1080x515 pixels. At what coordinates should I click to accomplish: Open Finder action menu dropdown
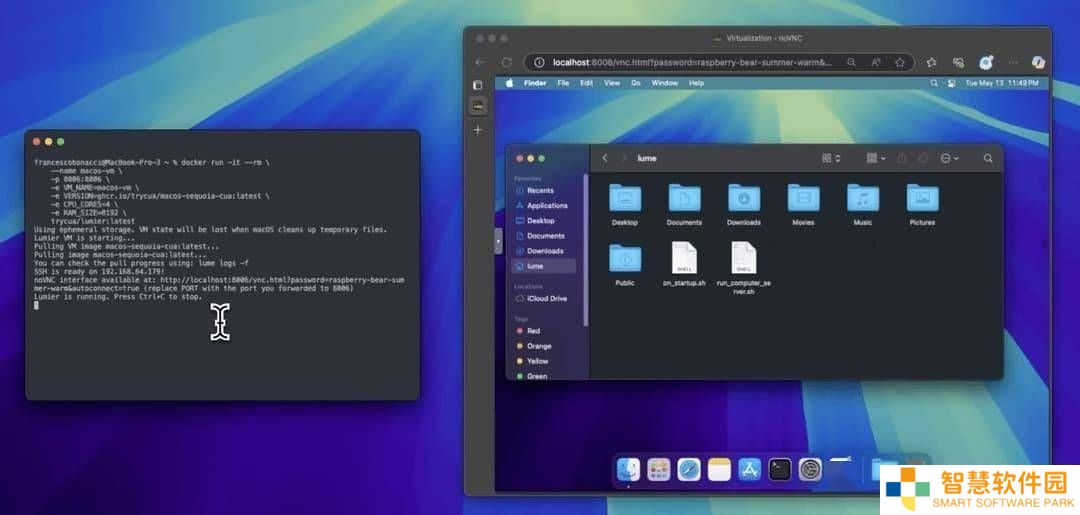coord(949,158)
